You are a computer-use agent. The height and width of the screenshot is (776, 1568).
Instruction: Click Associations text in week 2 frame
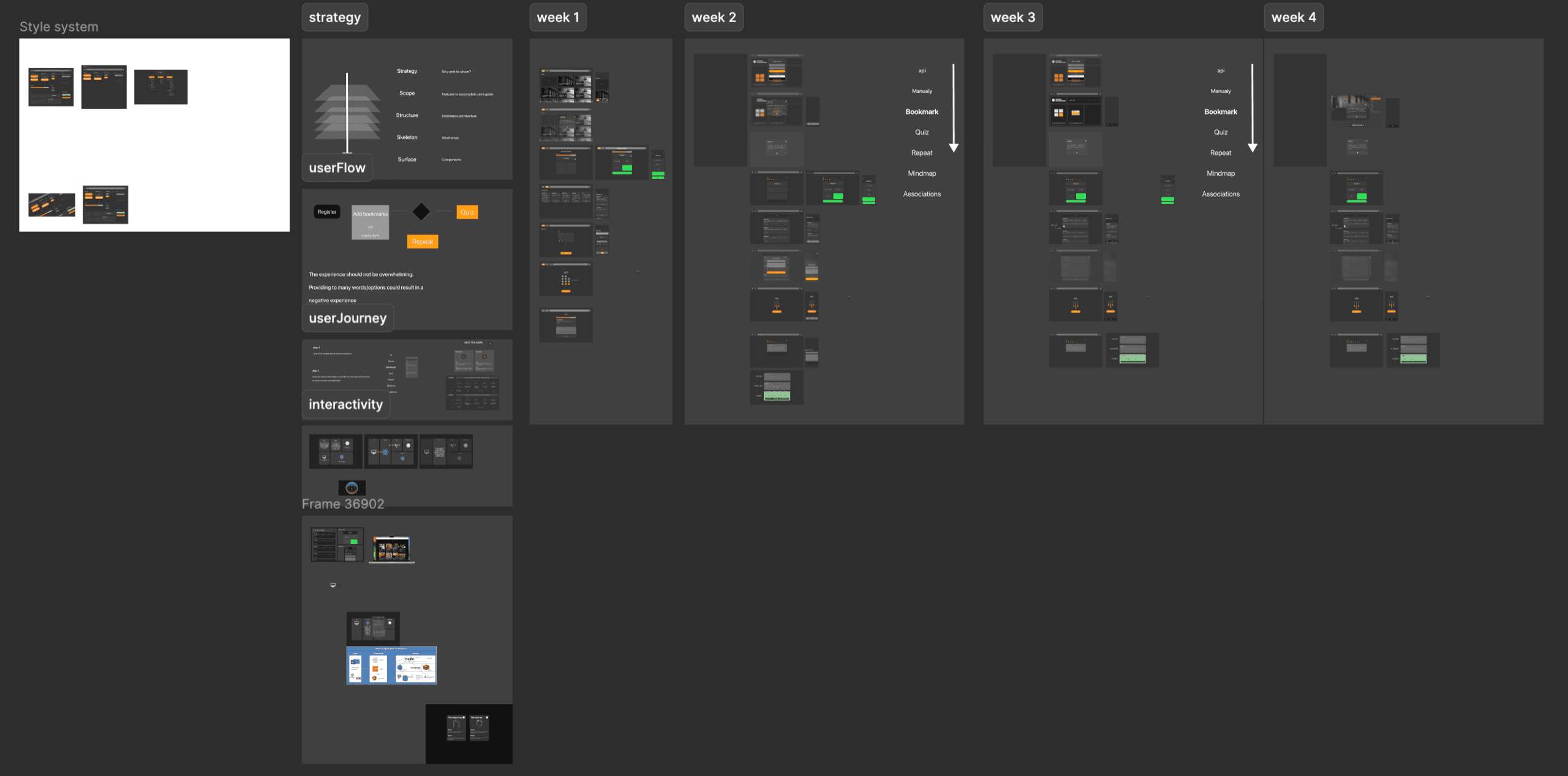(922, 194)
